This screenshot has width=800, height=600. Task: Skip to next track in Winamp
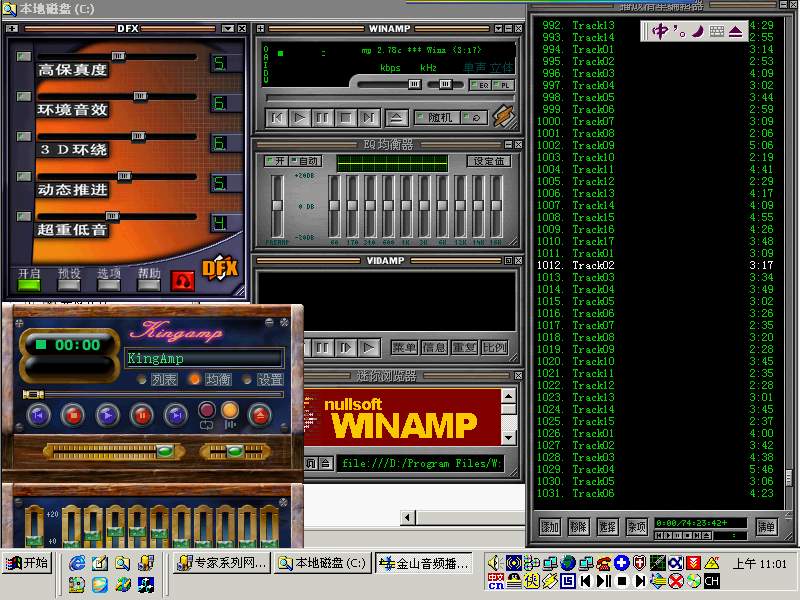[368, 118]
